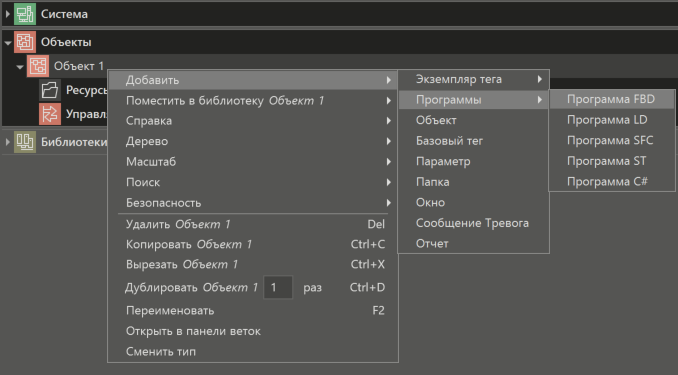Select the Библиотеки tree label

click(74, 142)
